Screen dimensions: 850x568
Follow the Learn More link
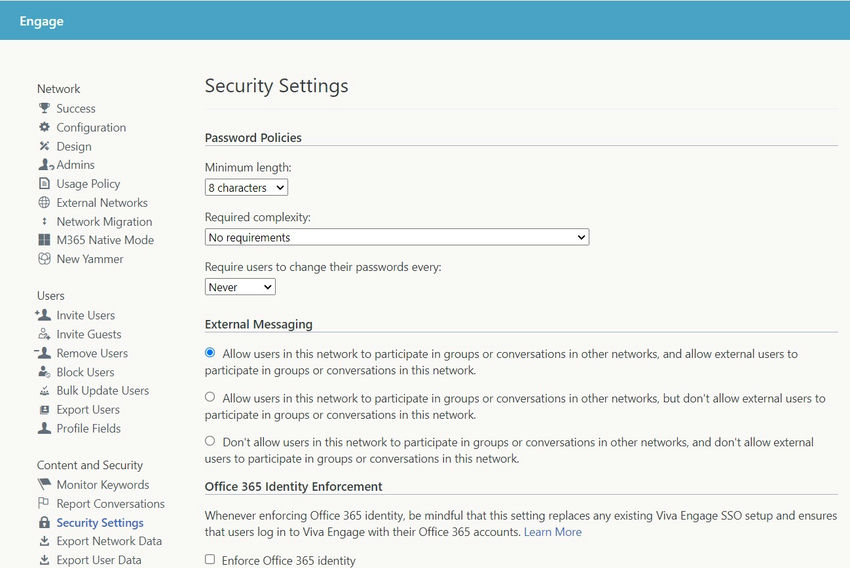[552, 532]
